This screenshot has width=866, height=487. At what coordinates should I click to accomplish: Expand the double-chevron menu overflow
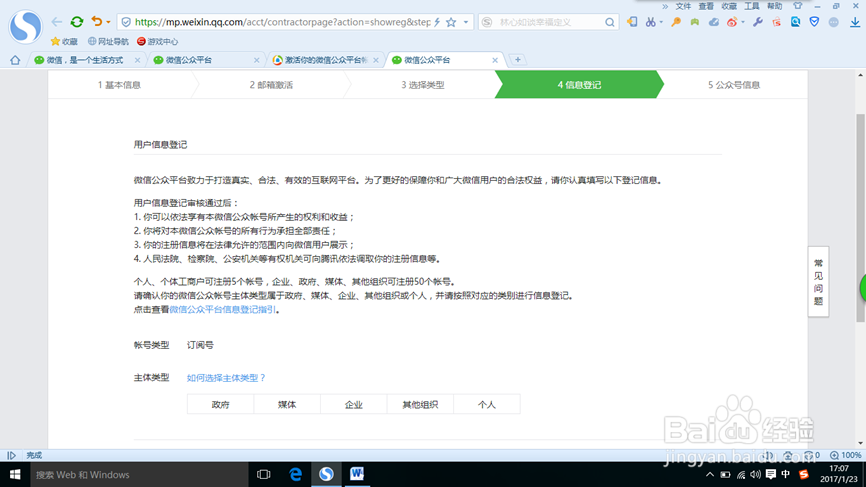pyautogui.click(x=665, y=6)
